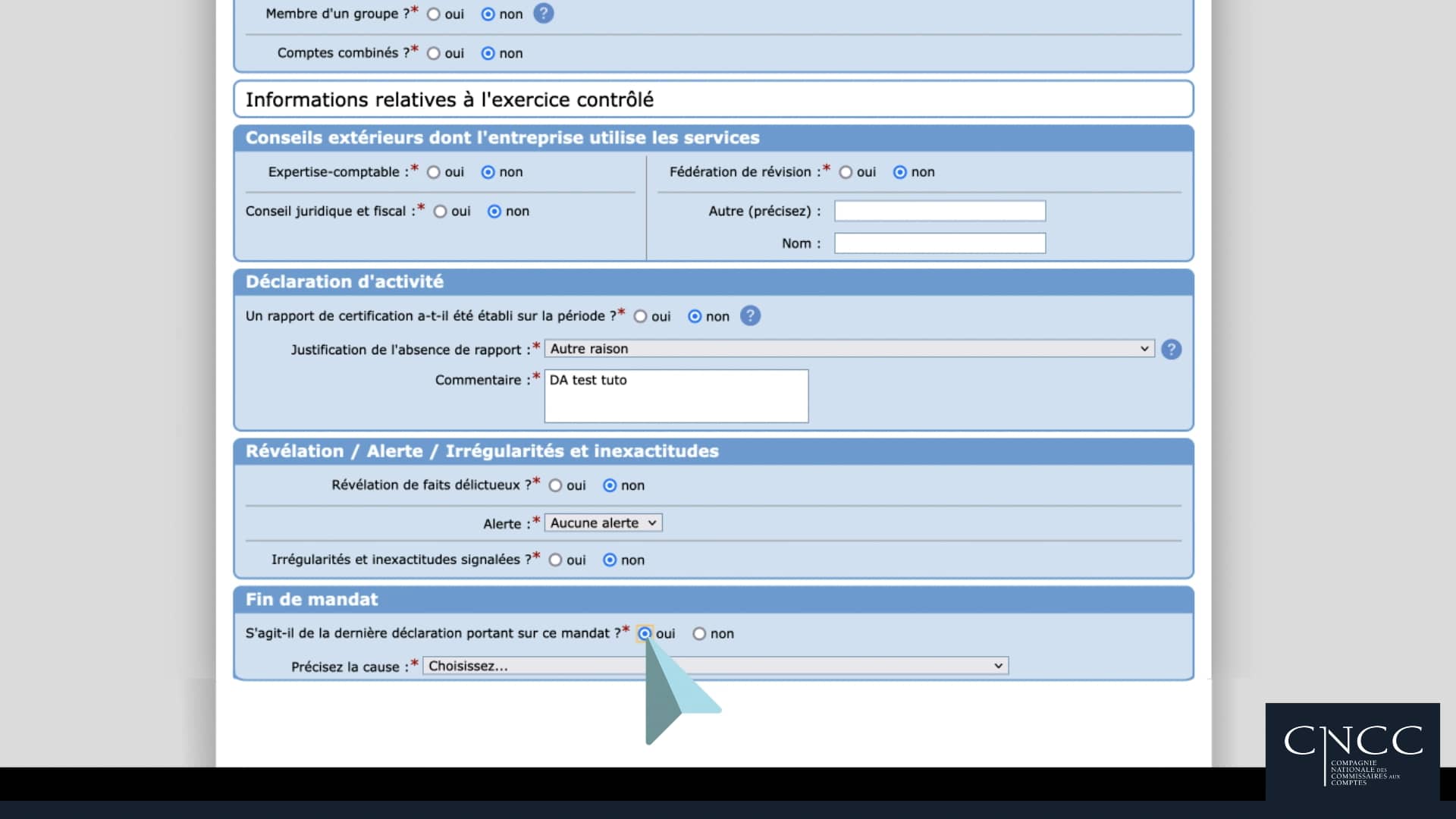Viewport: 1456px width, 819px height.
Task: Select oui for Révélation de faits délictueux
Action: click(555, 485)
